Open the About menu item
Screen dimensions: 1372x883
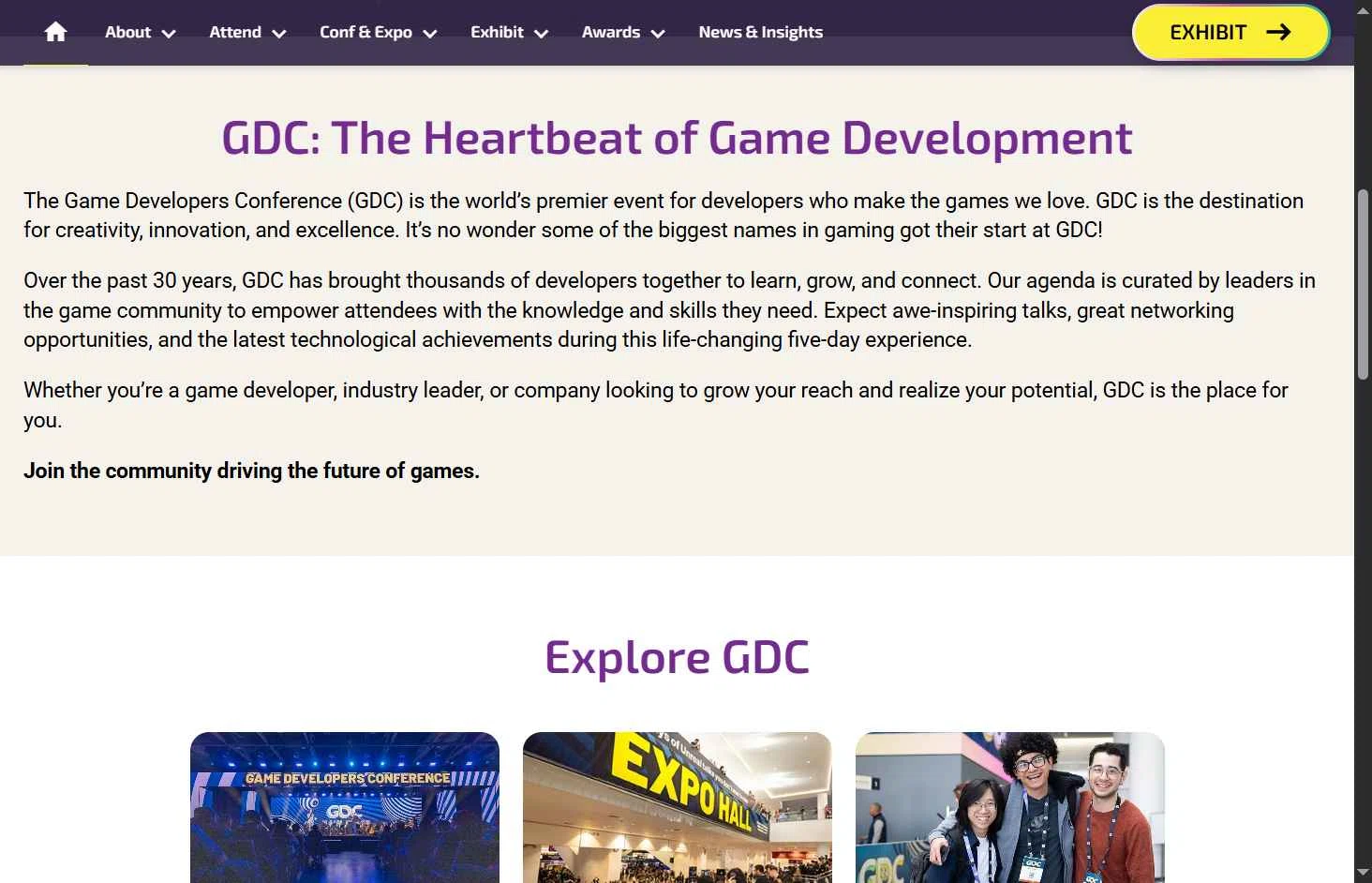[127, 32]
